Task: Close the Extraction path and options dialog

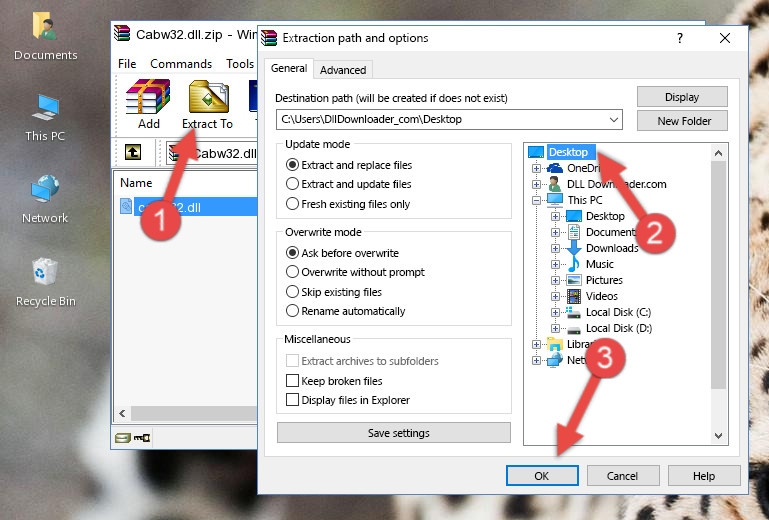Action: pyautogui.click(x=725, y=38)
